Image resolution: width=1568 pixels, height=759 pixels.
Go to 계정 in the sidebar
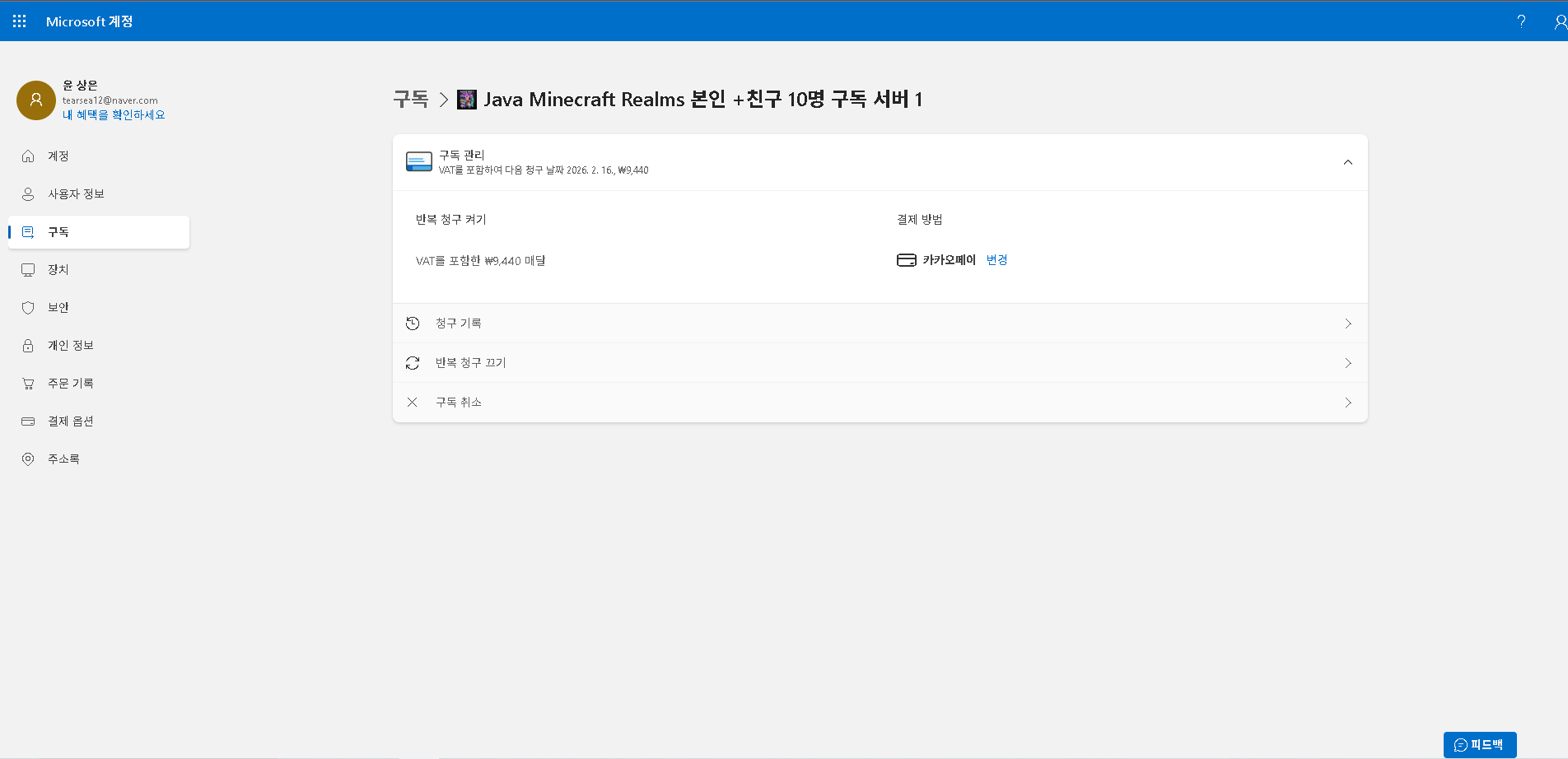coord(99,156)
